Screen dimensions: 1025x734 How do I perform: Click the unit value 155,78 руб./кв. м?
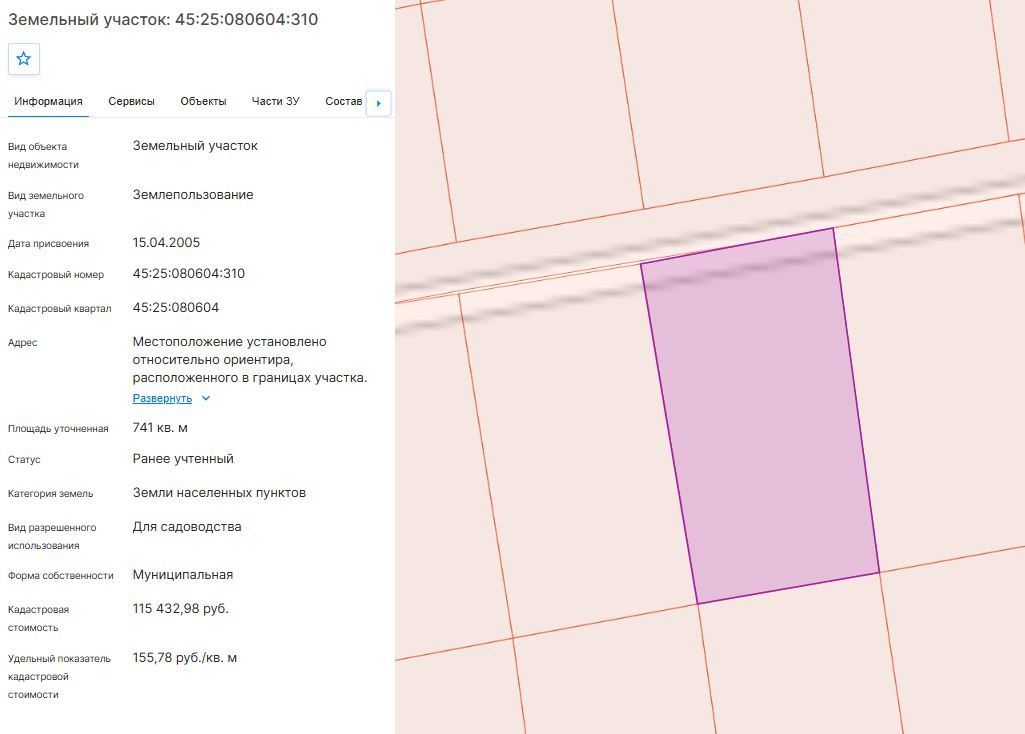tap(185, 658)
